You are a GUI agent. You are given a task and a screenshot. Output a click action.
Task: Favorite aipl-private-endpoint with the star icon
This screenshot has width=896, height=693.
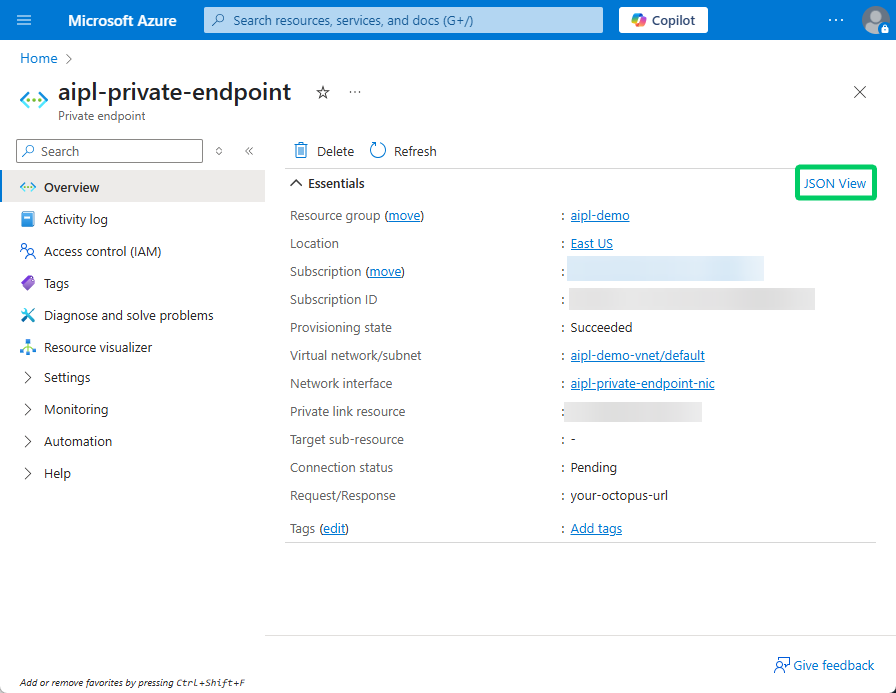pyautogui.click(x=323, y=92)
